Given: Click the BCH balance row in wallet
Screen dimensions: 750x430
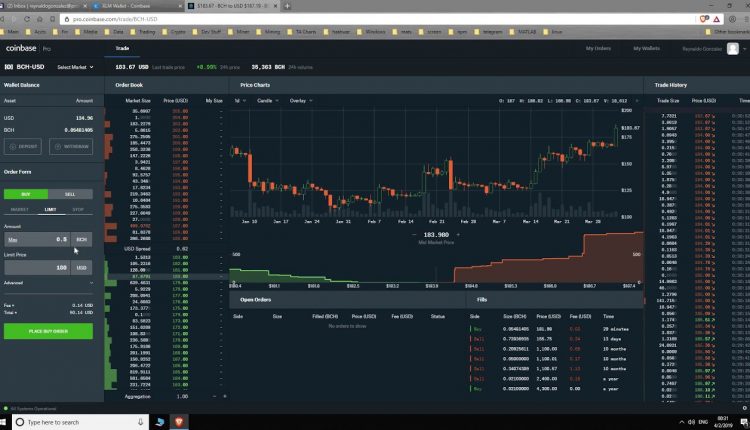Looking at the screenshot, I should click(48, 130).
